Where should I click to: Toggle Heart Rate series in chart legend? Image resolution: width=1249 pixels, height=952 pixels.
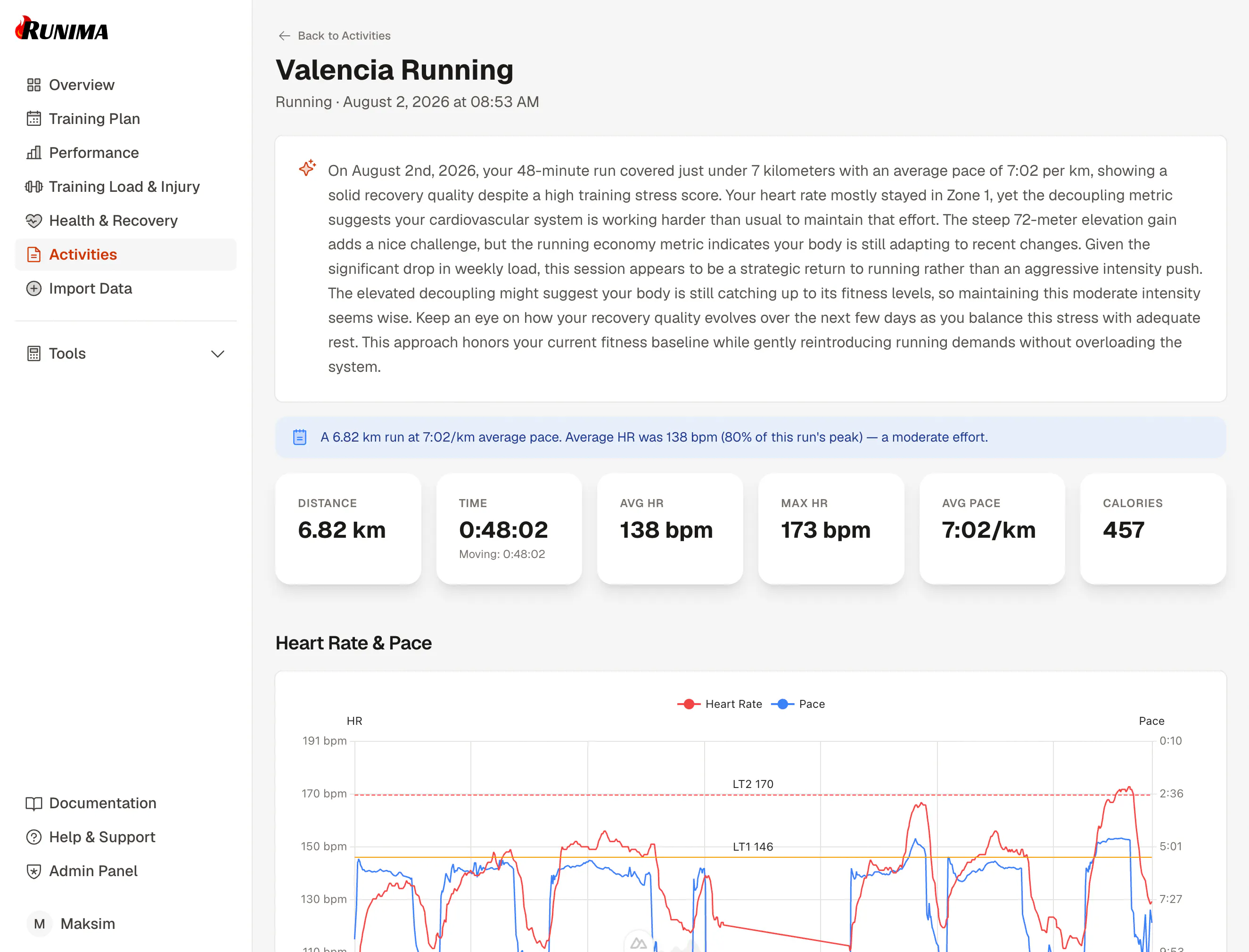point(720,705)
